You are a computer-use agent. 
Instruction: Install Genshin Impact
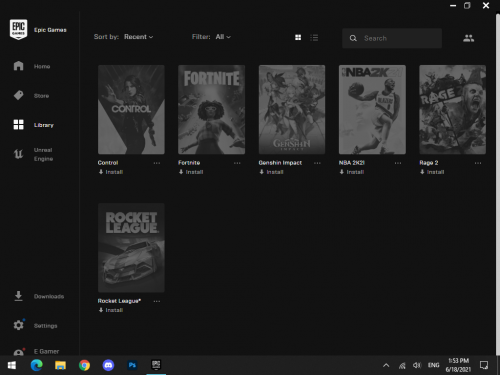pyautogui.click(x=272, y=172)
